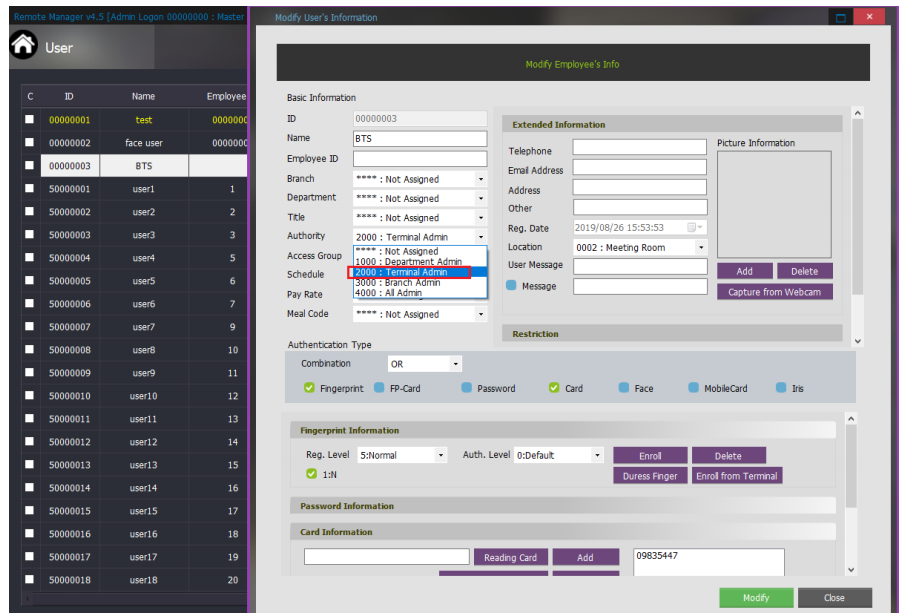Click the Reading Card button
This screenshot has height=616, width=903.
510,557
